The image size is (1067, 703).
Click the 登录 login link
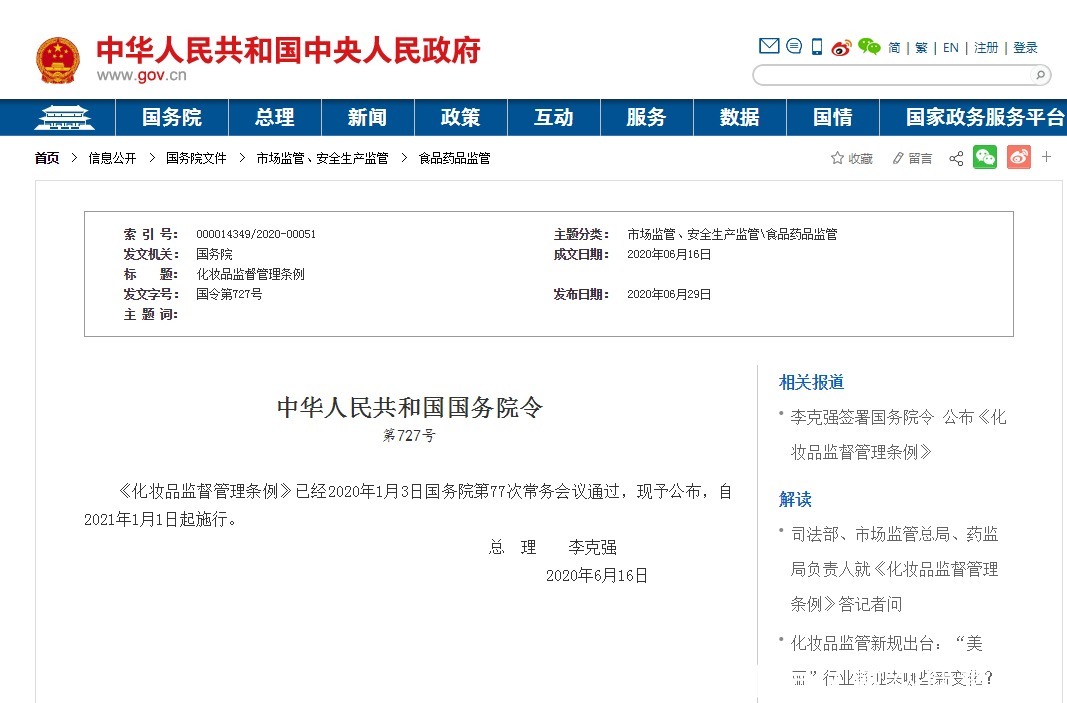1025,48
